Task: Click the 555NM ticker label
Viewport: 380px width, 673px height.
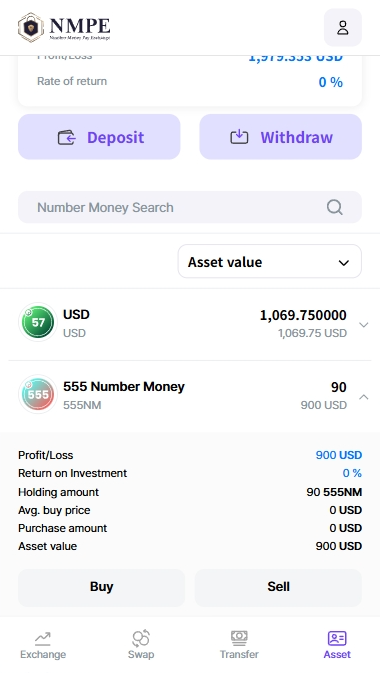Action: pos(82,405)
